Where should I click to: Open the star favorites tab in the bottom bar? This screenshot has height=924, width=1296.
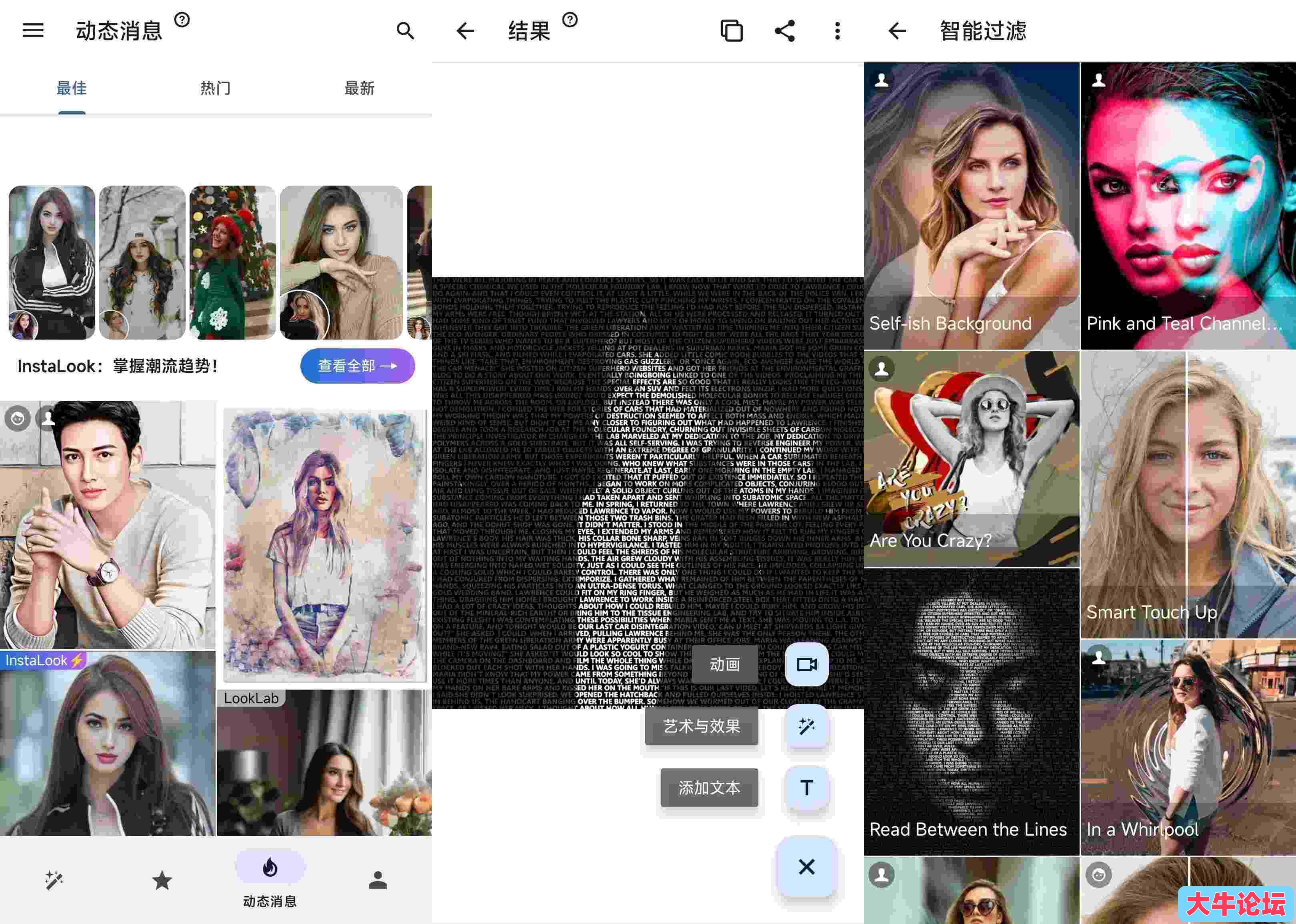pos(162,880)
